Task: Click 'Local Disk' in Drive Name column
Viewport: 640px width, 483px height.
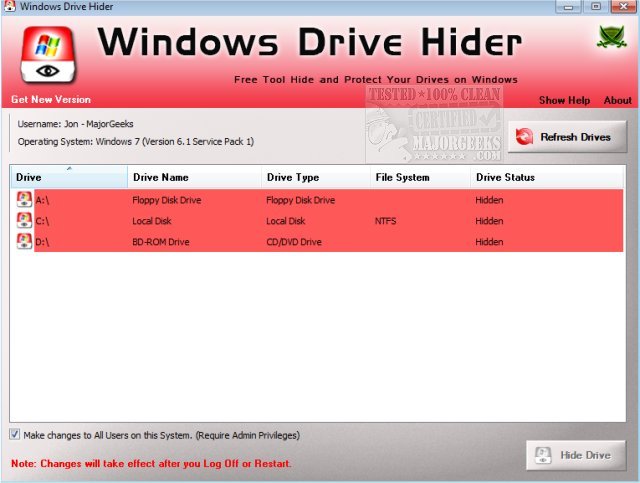Action: pyautogui.click(x=151, y=221)
